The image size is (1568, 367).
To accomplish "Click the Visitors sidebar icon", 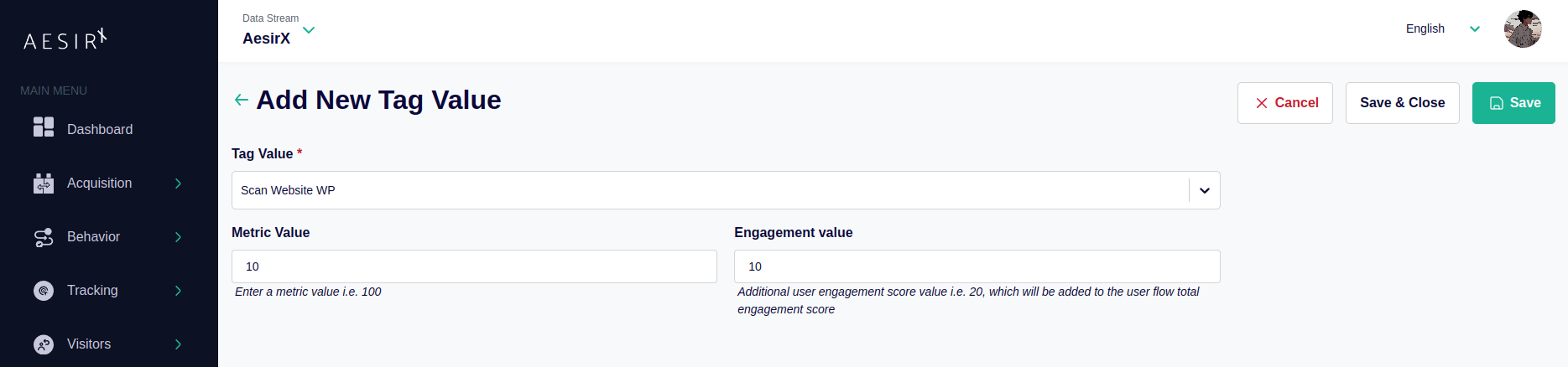I will (x=44, y=344).
